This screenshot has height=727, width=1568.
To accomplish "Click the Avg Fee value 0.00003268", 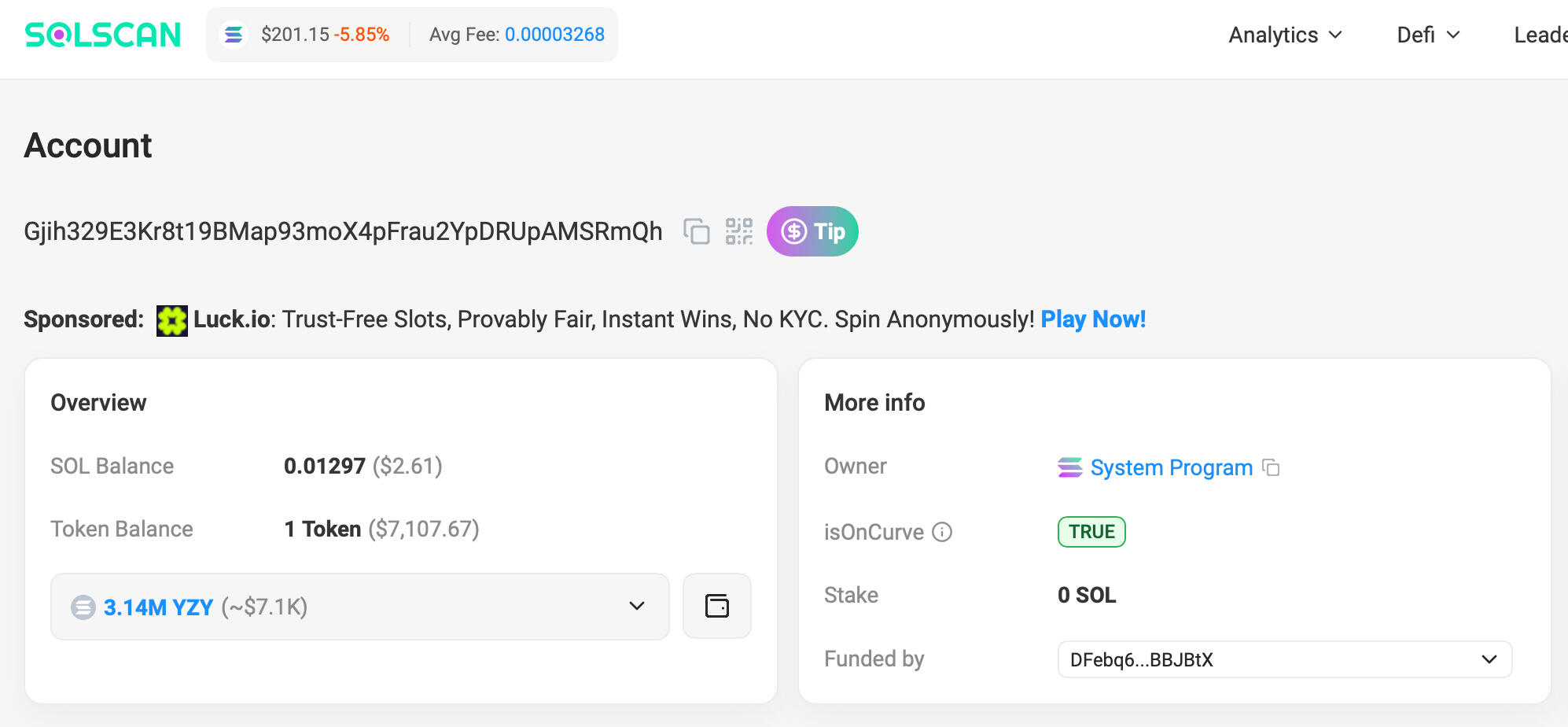I will pyautogui.click(x=554, y=35).
